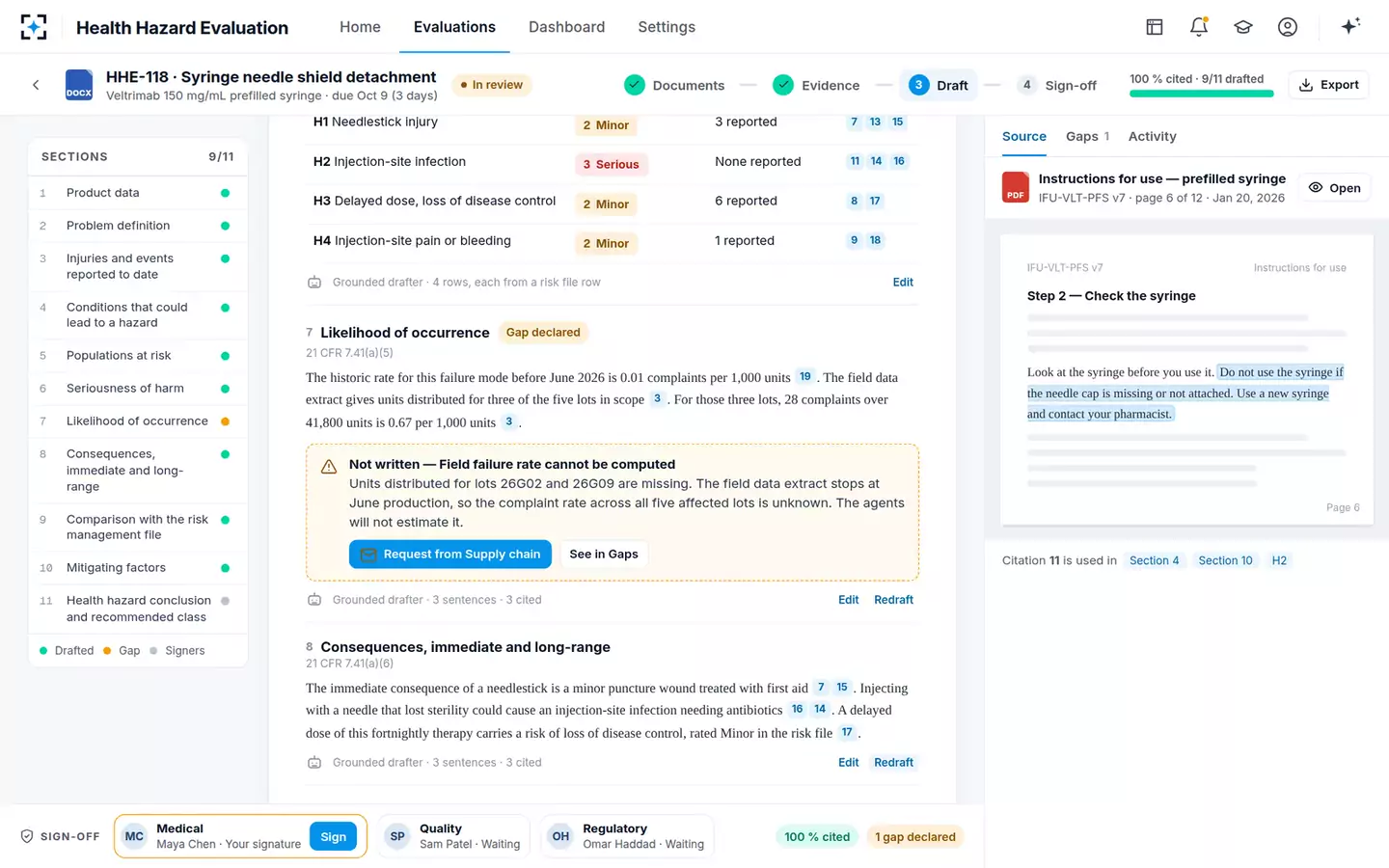Select Health hazard conclusion section

click(x=138, y=609)
